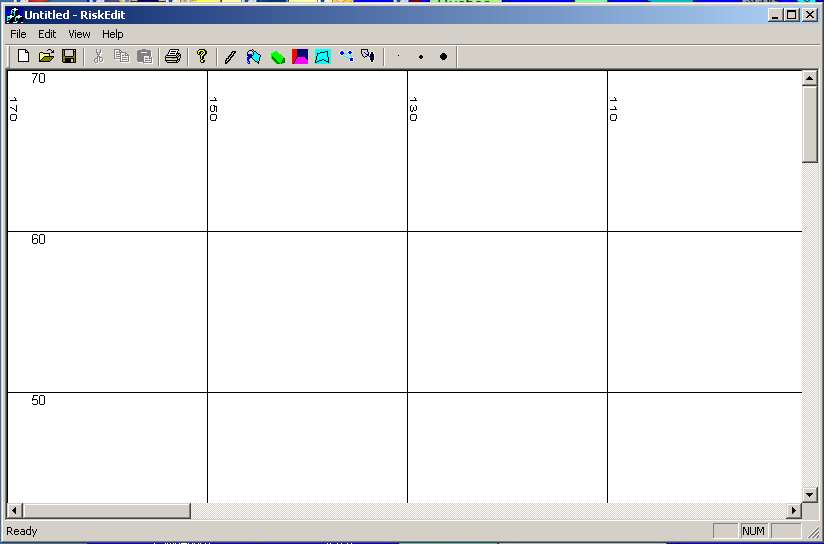
Task: Select the pencil draw tool
Action: click(230, 56)
